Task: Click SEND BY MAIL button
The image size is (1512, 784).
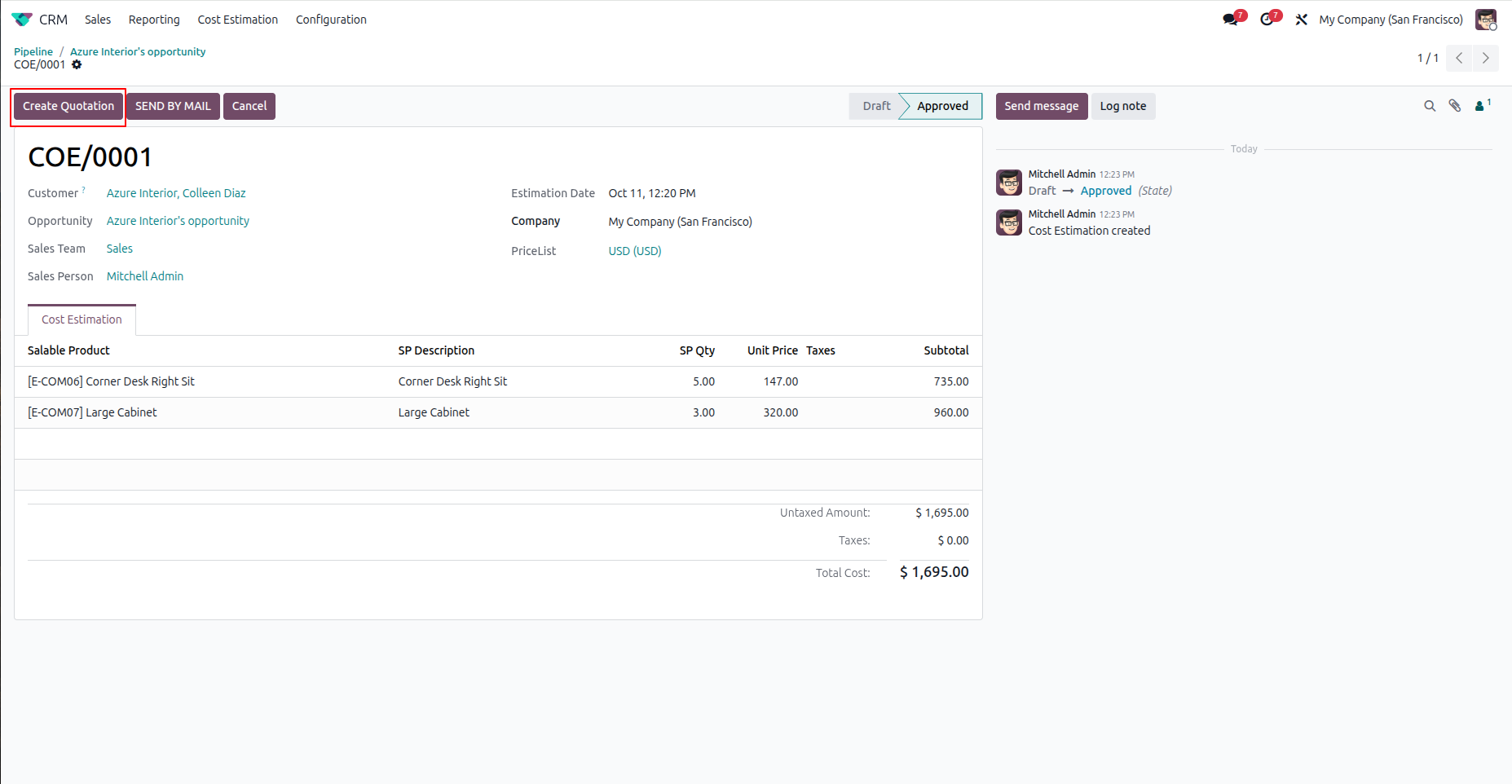Action: [173, 106]
